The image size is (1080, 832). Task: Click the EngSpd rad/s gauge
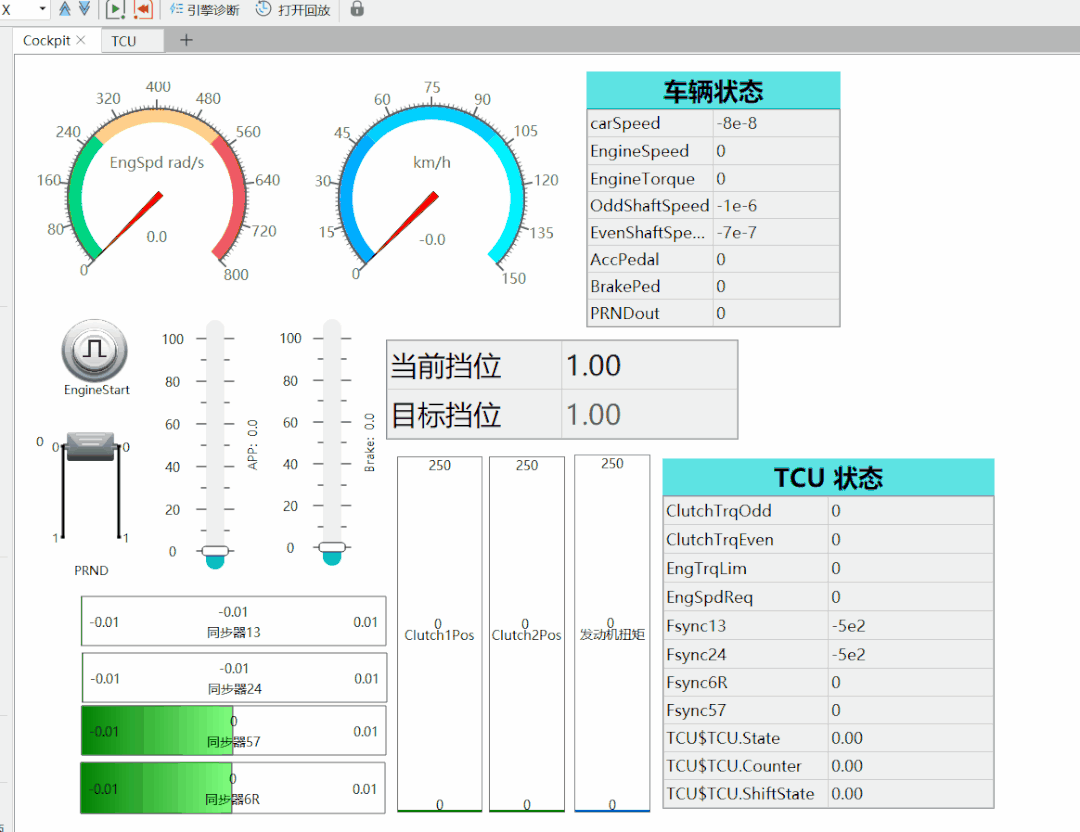[x=156, y=183]
